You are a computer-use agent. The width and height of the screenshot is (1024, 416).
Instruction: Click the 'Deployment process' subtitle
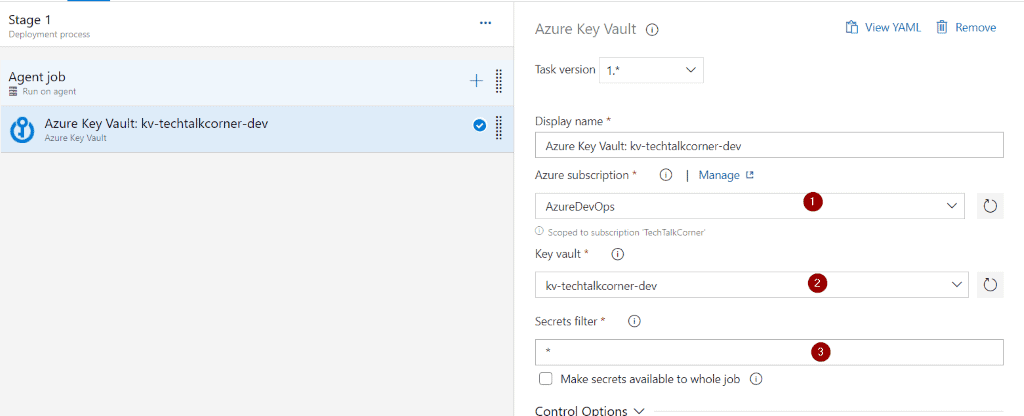(49, 34)
